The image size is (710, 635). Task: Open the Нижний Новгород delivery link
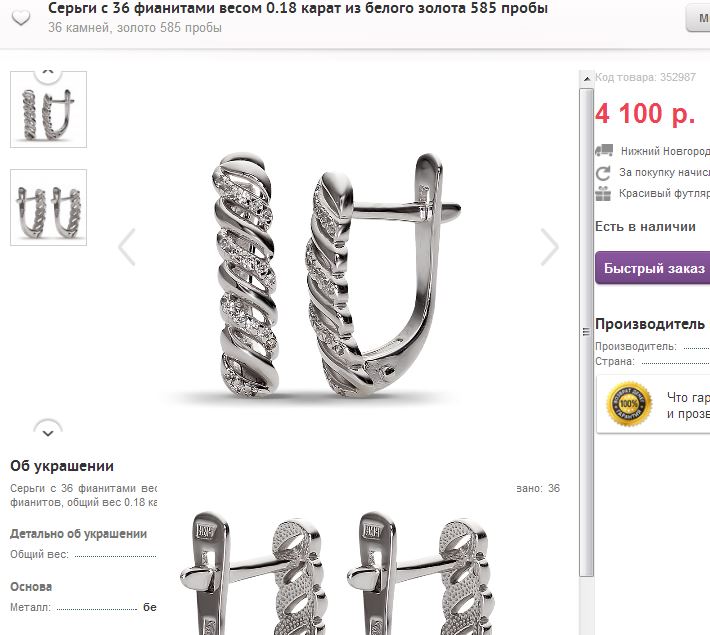[x=665, y=151]
